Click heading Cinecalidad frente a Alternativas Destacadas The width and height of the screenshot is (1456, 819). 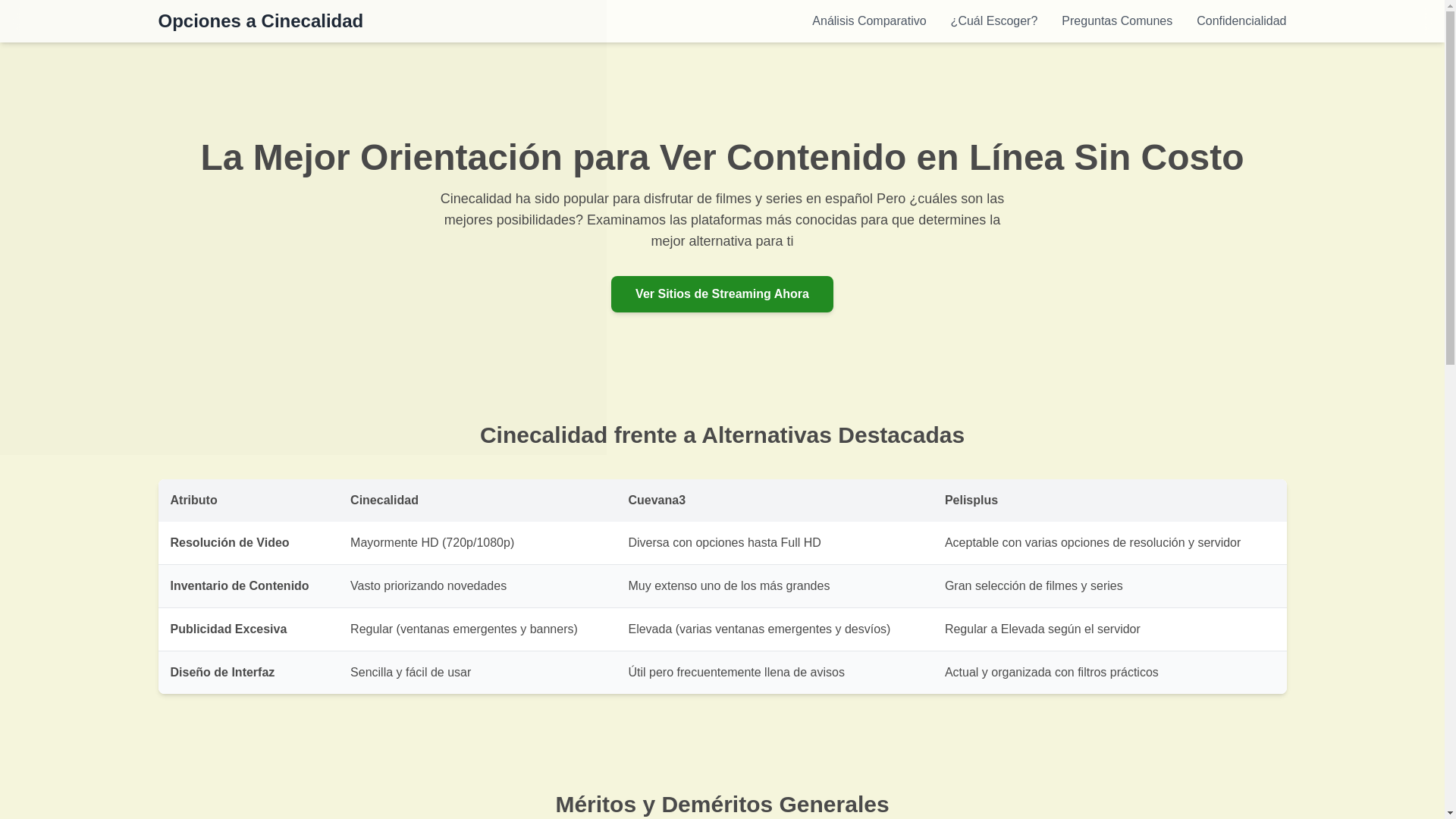coord(722,435)
